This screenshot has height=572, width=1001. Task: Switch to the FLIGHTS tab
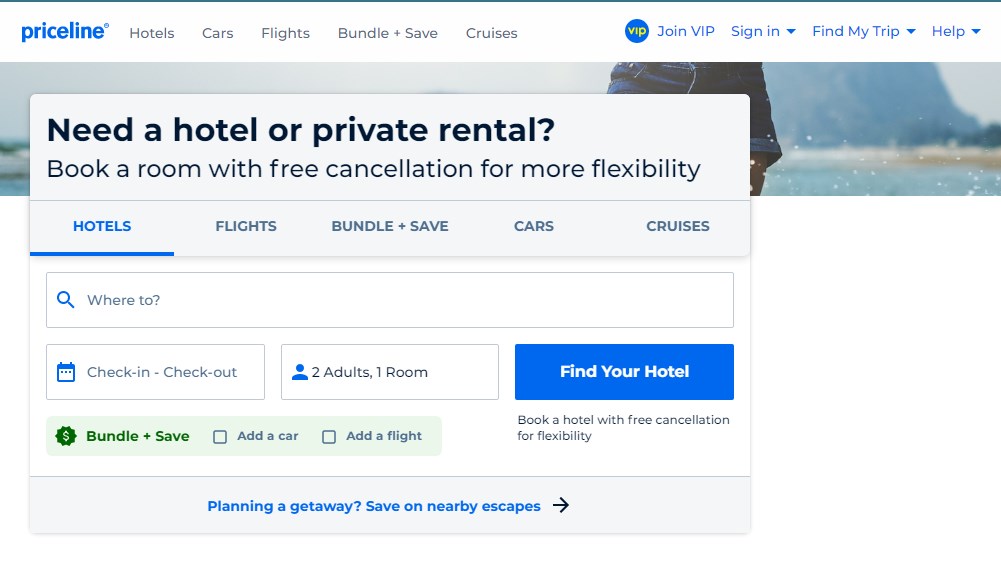pos(246,226)
